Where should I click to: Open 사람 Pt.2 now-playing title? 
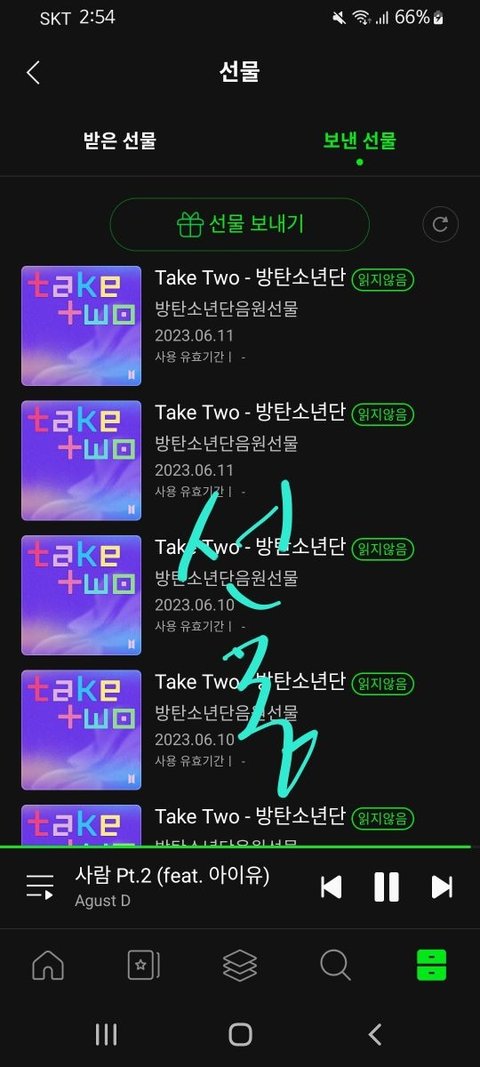click(172, 876)
